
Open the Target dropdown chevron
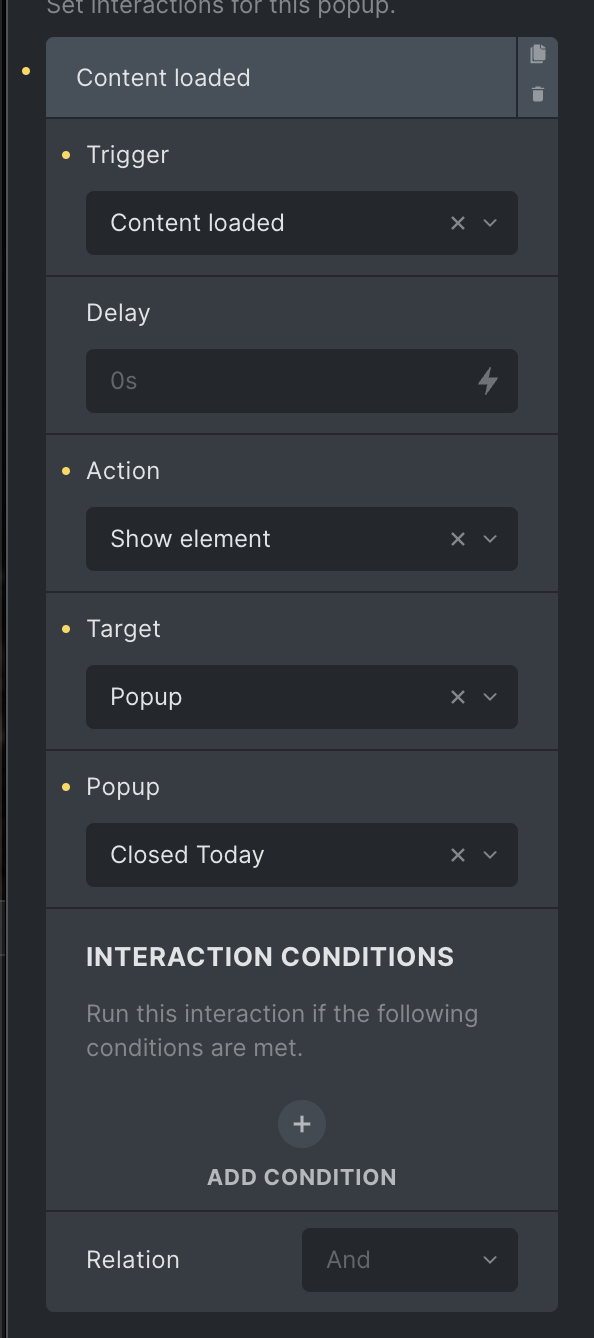(490, 697)
